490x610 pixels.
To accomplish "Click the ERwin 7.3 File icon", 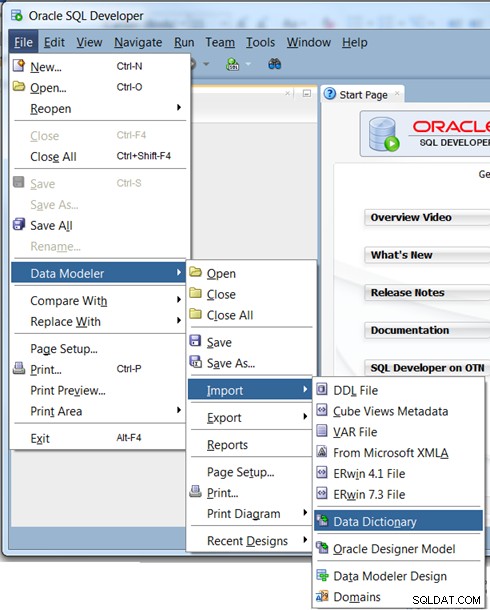I will pyautogui.click(x=322, y=493).
